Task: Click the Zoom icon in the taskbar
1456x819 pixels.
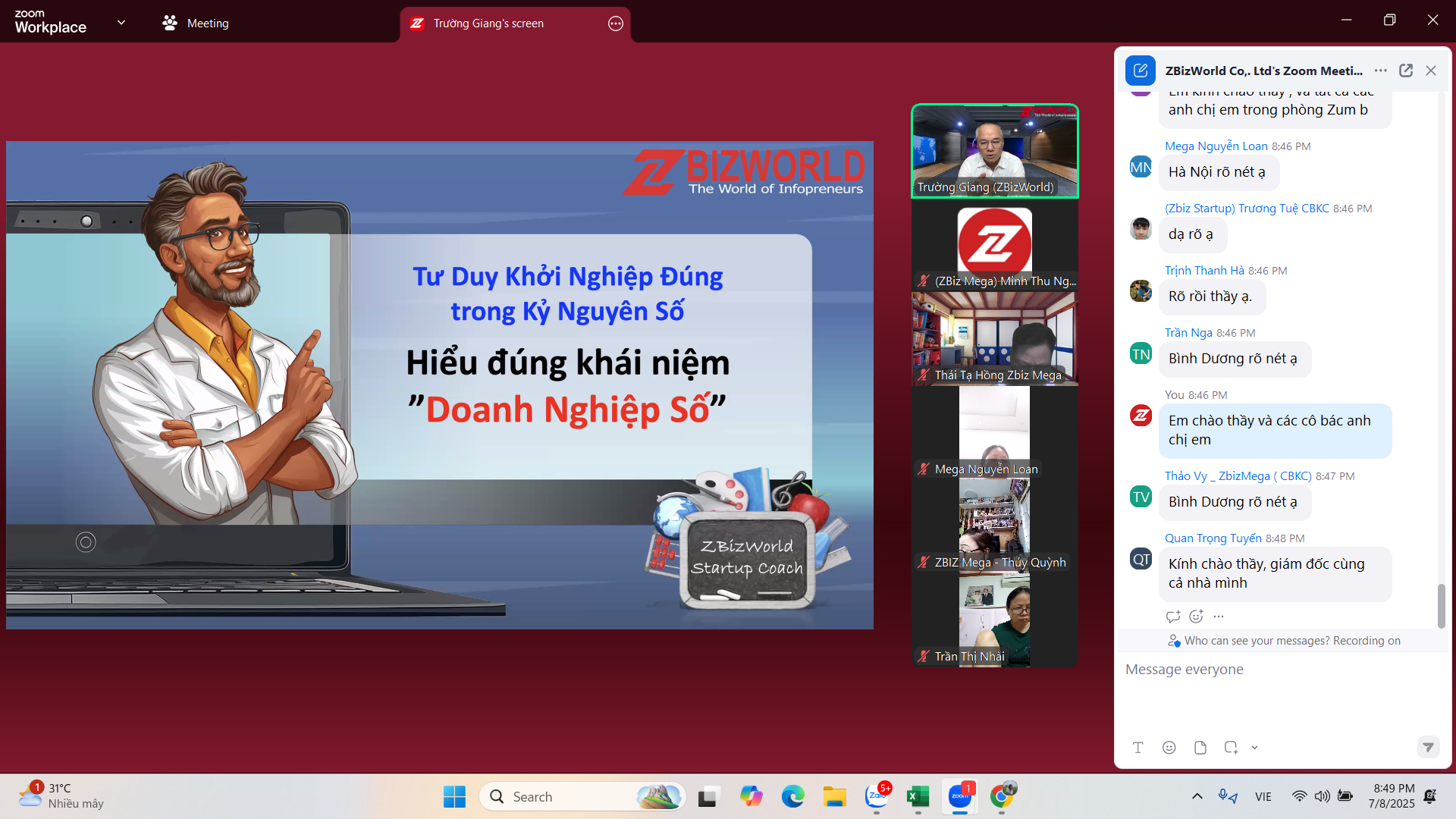Action: coord(960,796)
